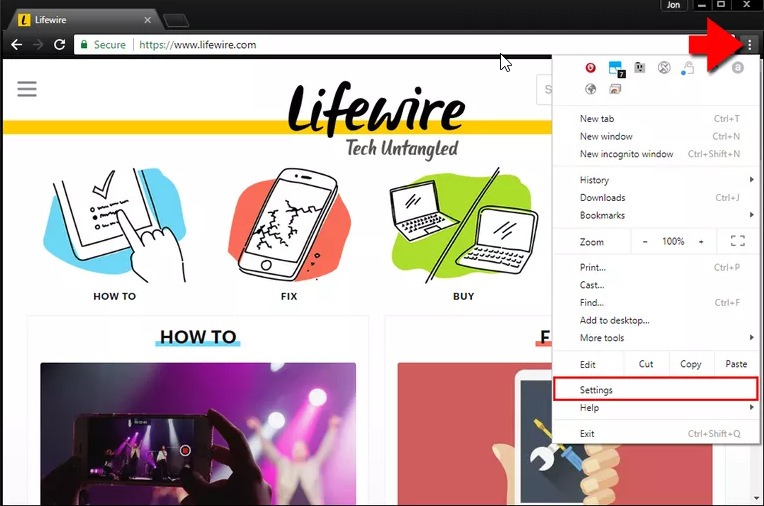Click the three-dot Chrome menu button
Viewport: 764px width, 506px height.
coord(750,45)
